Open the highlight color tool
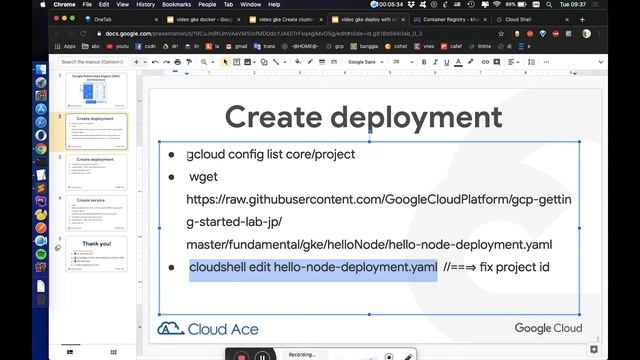Screen dimensions: 640x360 (471, 62)
